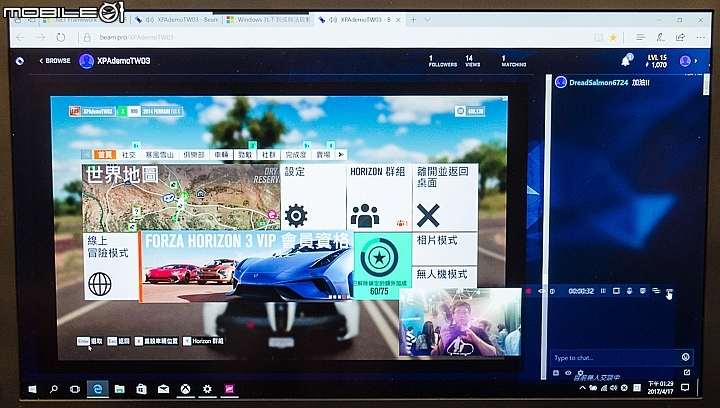
Task: Open the FORZA HORIZON 3 VIP banner
Action: click(246, 267)
